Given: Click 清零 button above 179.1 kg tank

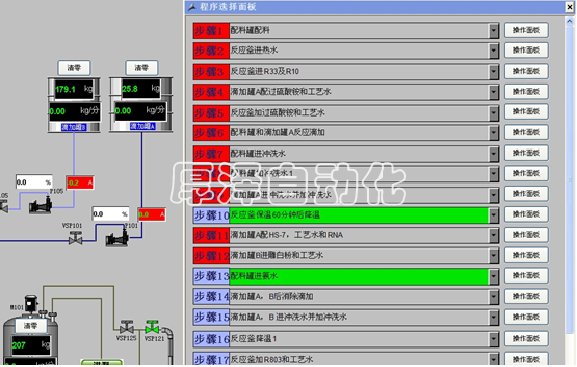Looking at the screenshot, I should [74, 68].
